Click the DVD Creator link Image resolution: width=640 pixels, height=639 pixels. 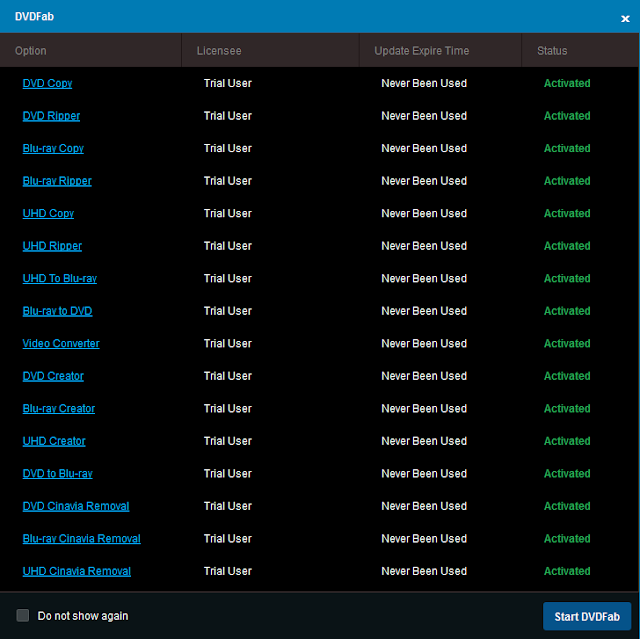[x=53, y=376]
